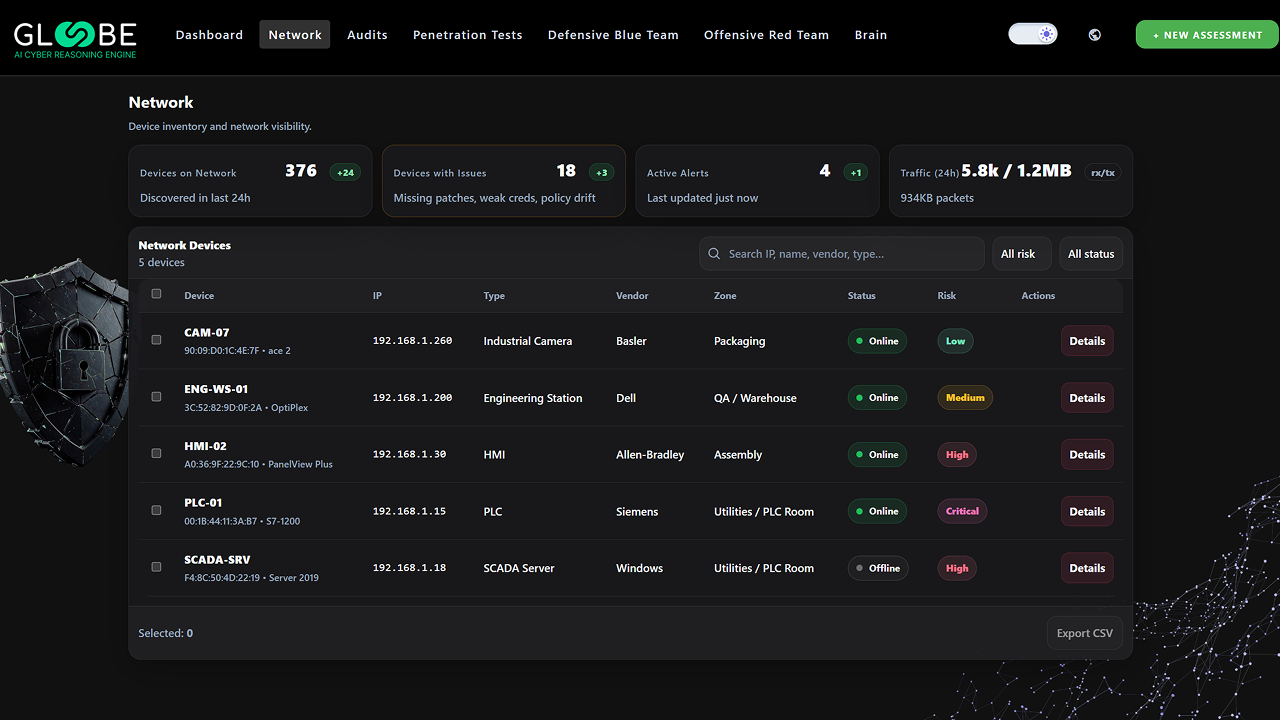This screenshot has width=1280, height=720.
Task: Click the Type column header
Action: [x=494, y=296]
